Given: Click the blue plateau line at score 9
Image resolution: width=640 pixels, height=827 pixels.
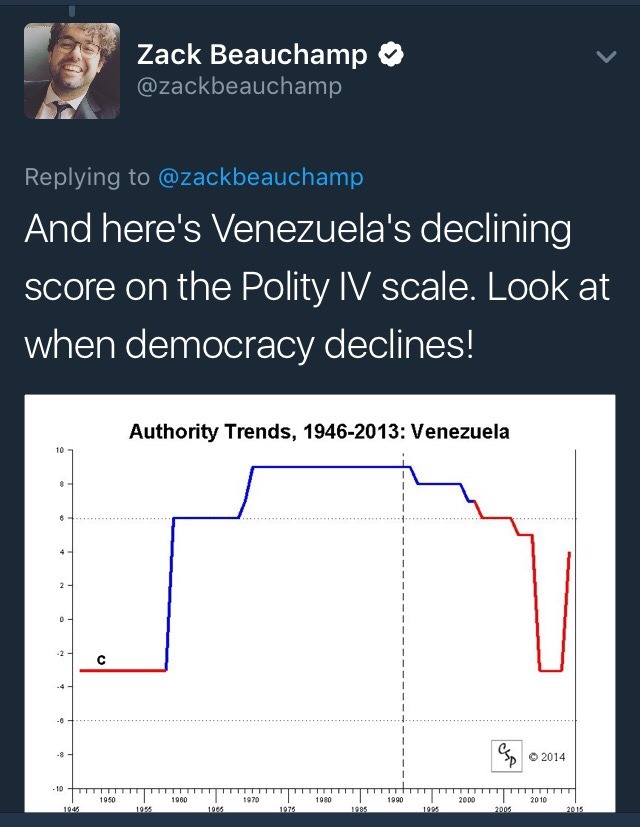Looking at the screenshot, I should pyautogui.click(x=330, y=467).
